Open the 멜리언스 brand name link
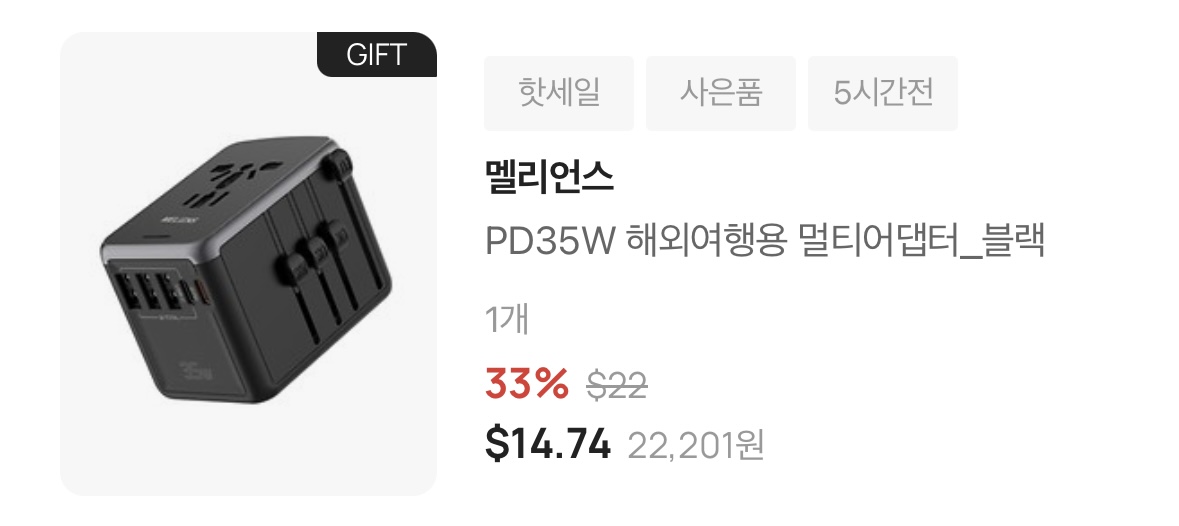The width and height of the screenshot is (1179, 526). click(549, 177)
